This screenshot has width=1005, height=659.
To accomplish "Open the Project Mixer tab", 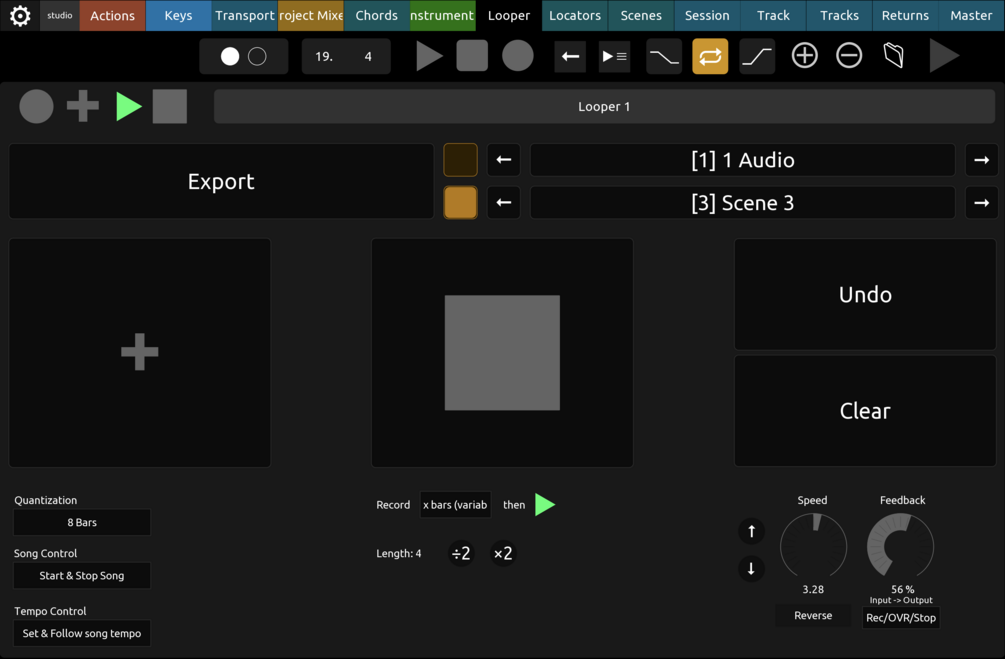I will (x=311, y=15).
